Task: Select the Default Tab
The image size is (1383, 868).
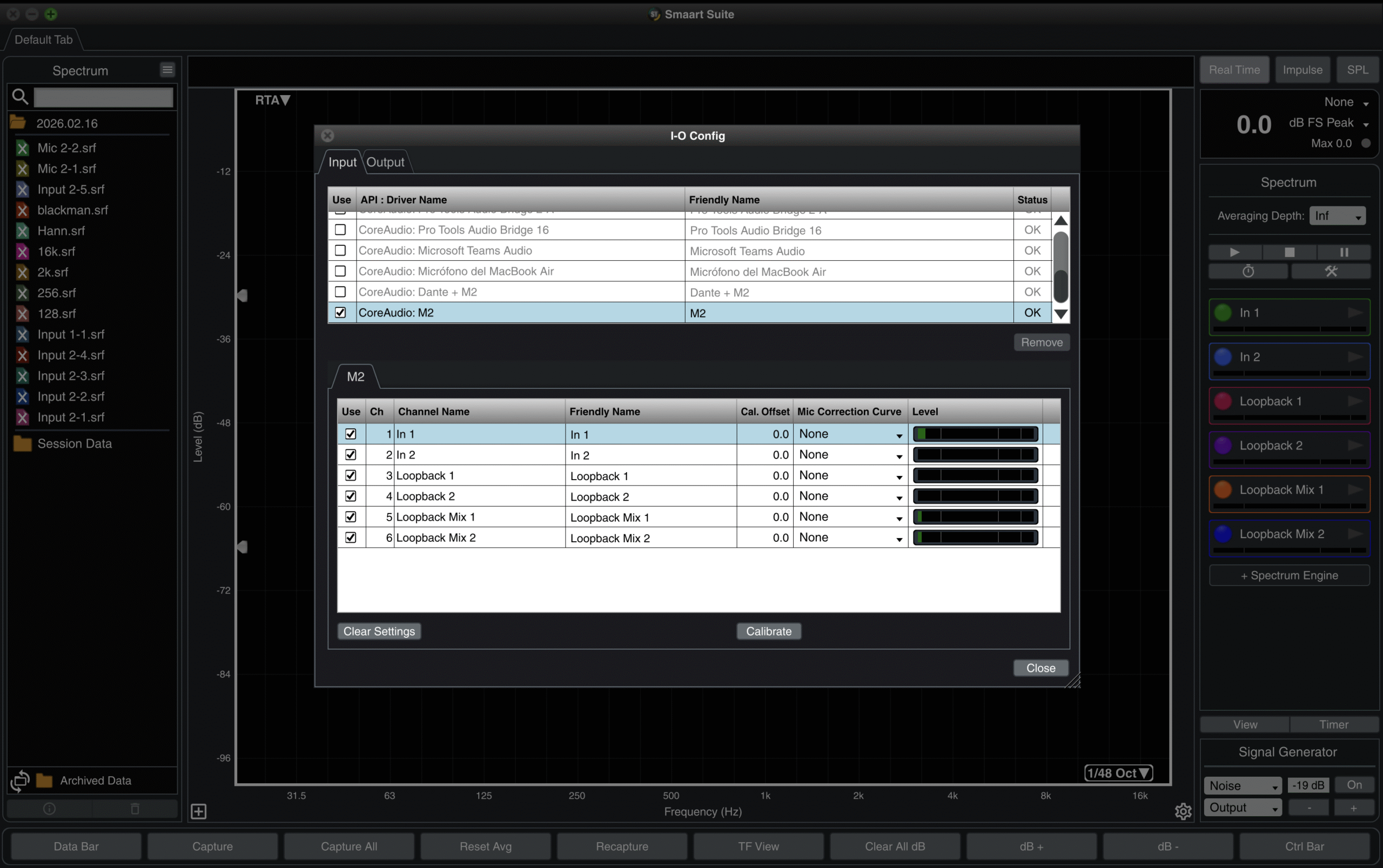Action: click(44, 39)
